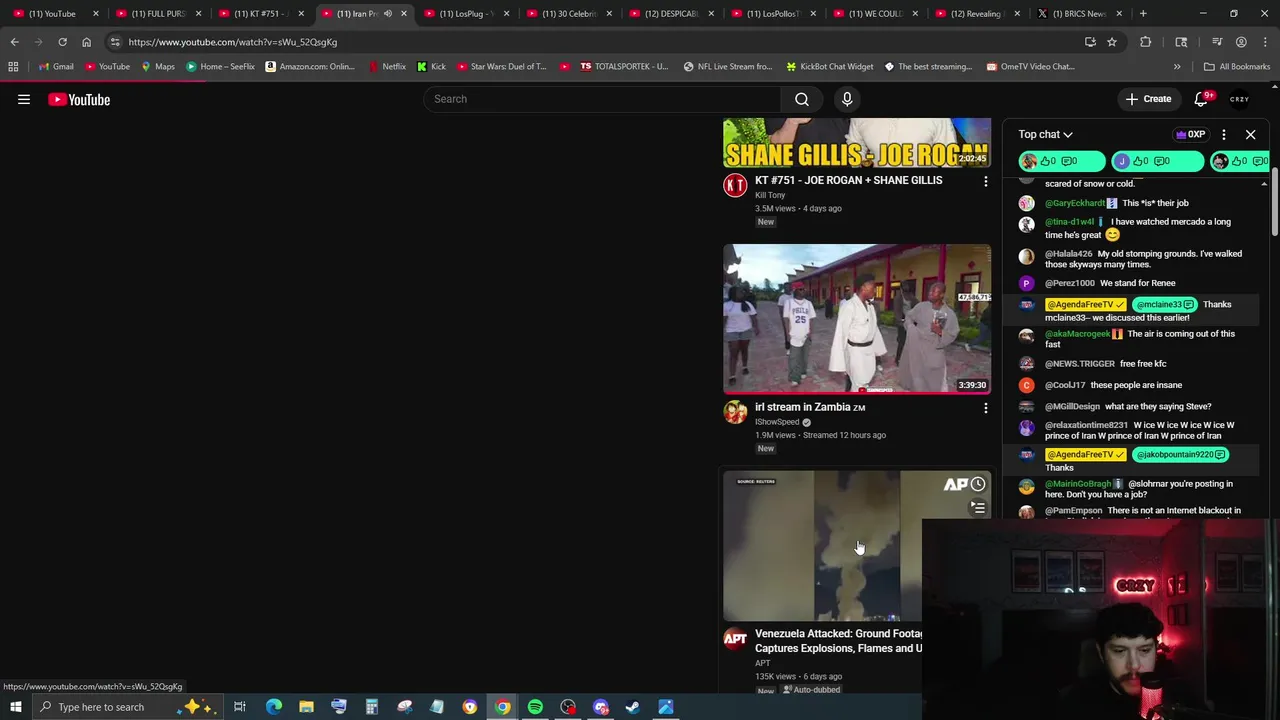The width and height of the screenshot is (1280, 720).
Task: Add Venezuela video to Watch Later
Action: point(978,484)
